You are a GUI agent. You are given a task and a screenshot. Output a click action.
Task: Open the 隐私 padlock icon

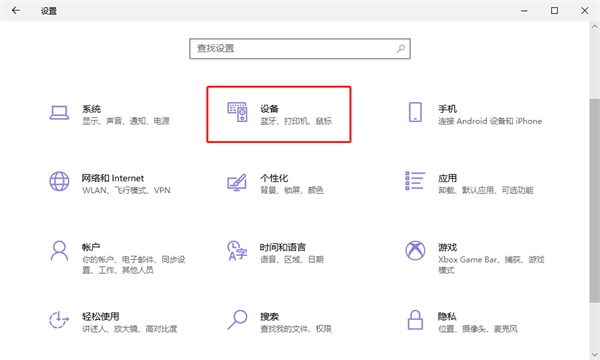415,320
